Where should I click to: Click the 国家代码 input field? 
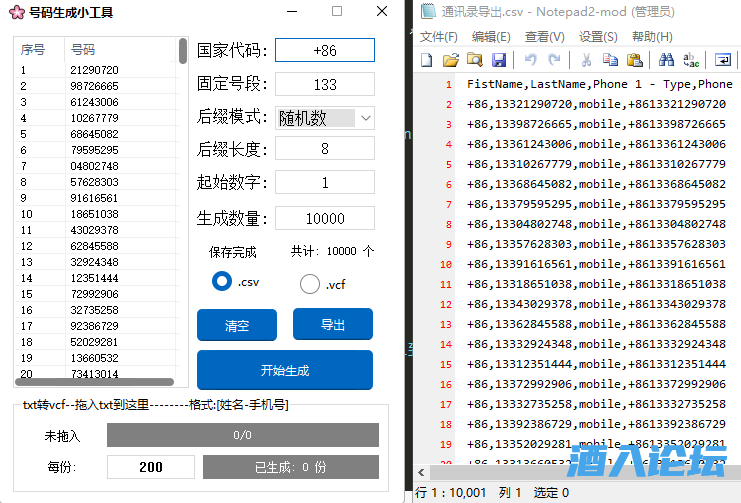(x=325, y=50)
